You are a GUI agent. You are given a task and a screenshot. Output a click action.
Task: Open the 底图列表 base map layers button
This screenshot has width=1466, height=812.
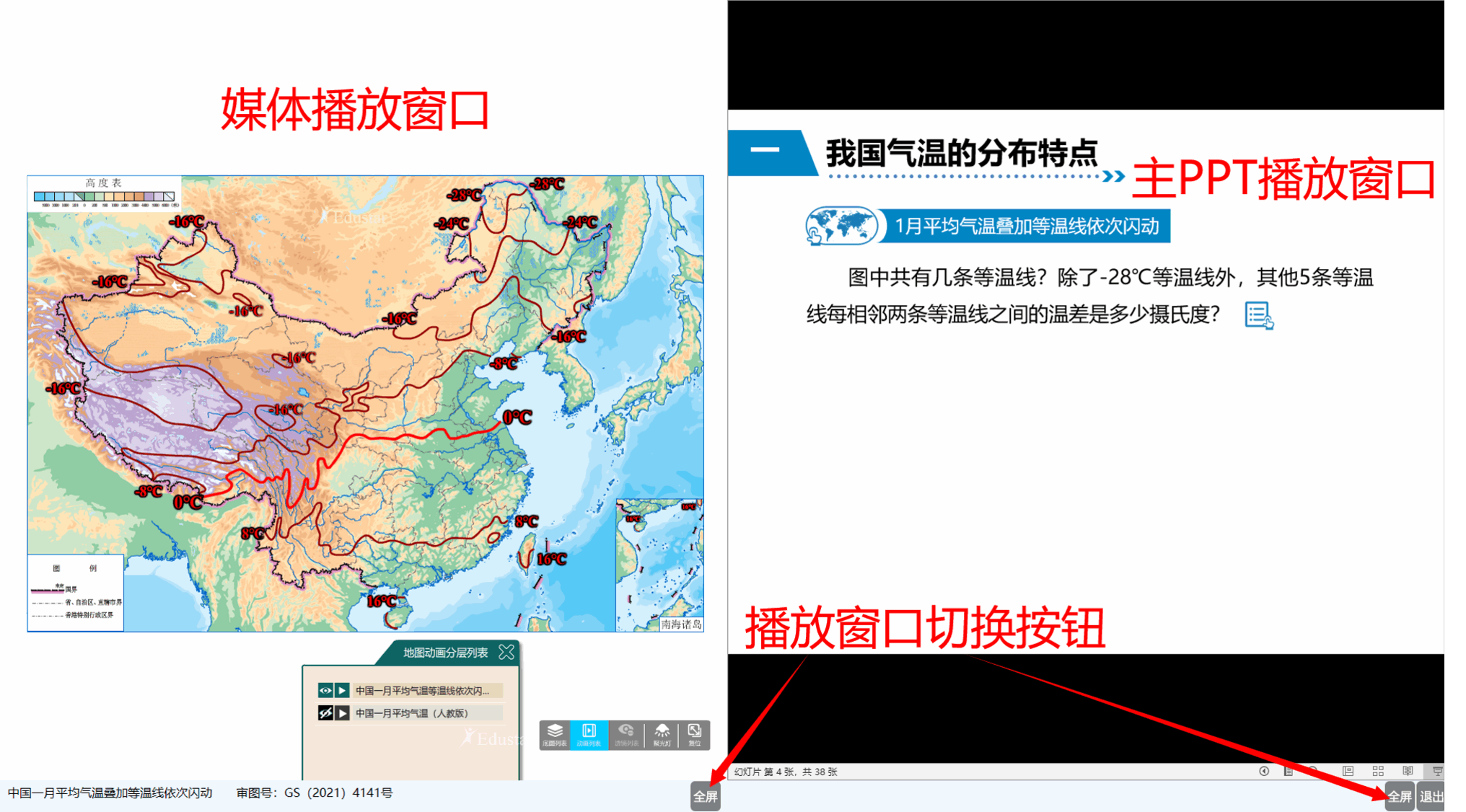coord(555,735)
